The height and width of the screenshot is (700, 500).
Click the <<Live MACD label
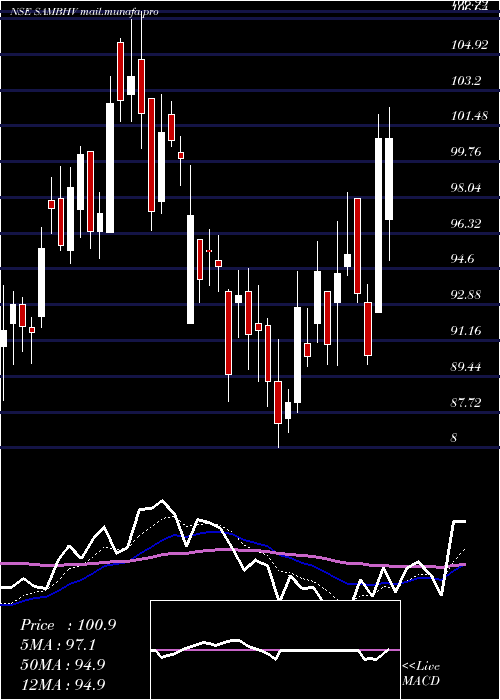(421, 674)
